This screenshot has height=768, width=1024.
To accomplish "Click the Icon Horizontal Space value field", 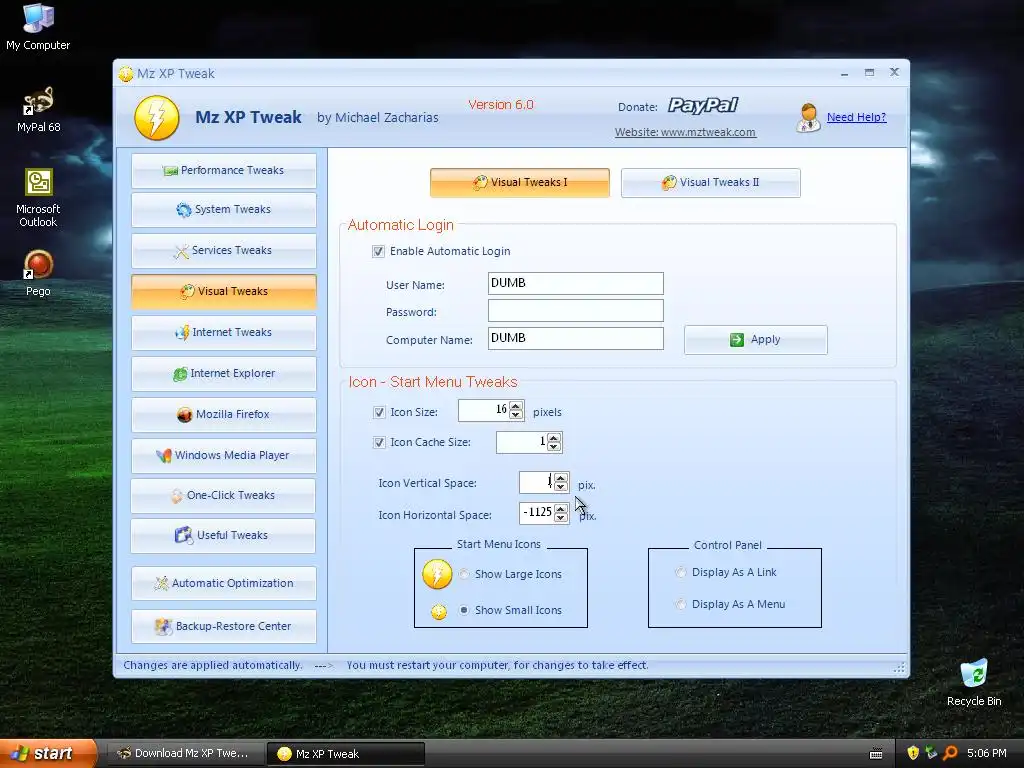I will [537, 513].
